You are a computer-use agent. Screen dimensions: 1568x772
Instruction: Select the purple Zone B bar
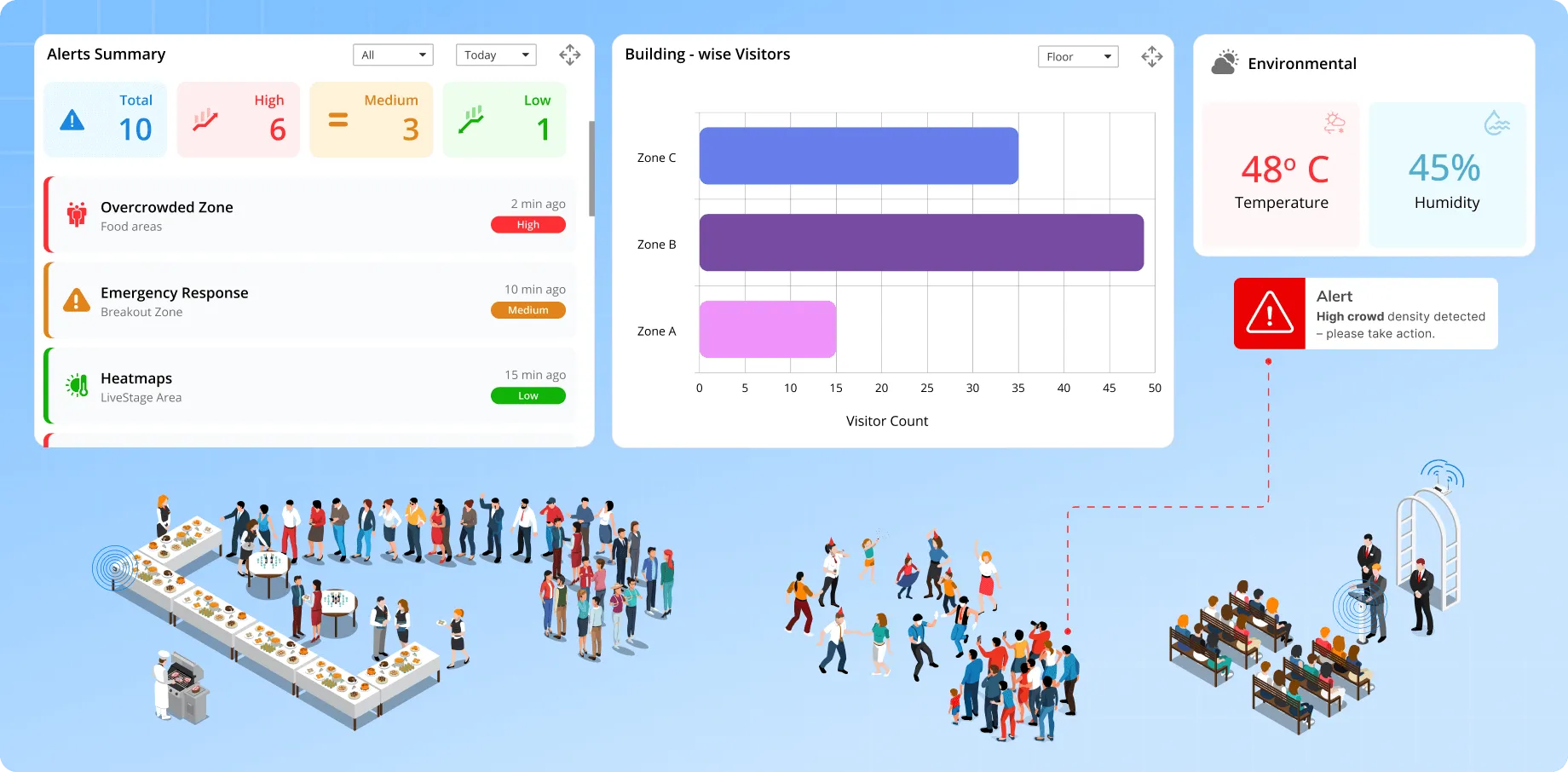pyautogui.click(x=920, y=243)
